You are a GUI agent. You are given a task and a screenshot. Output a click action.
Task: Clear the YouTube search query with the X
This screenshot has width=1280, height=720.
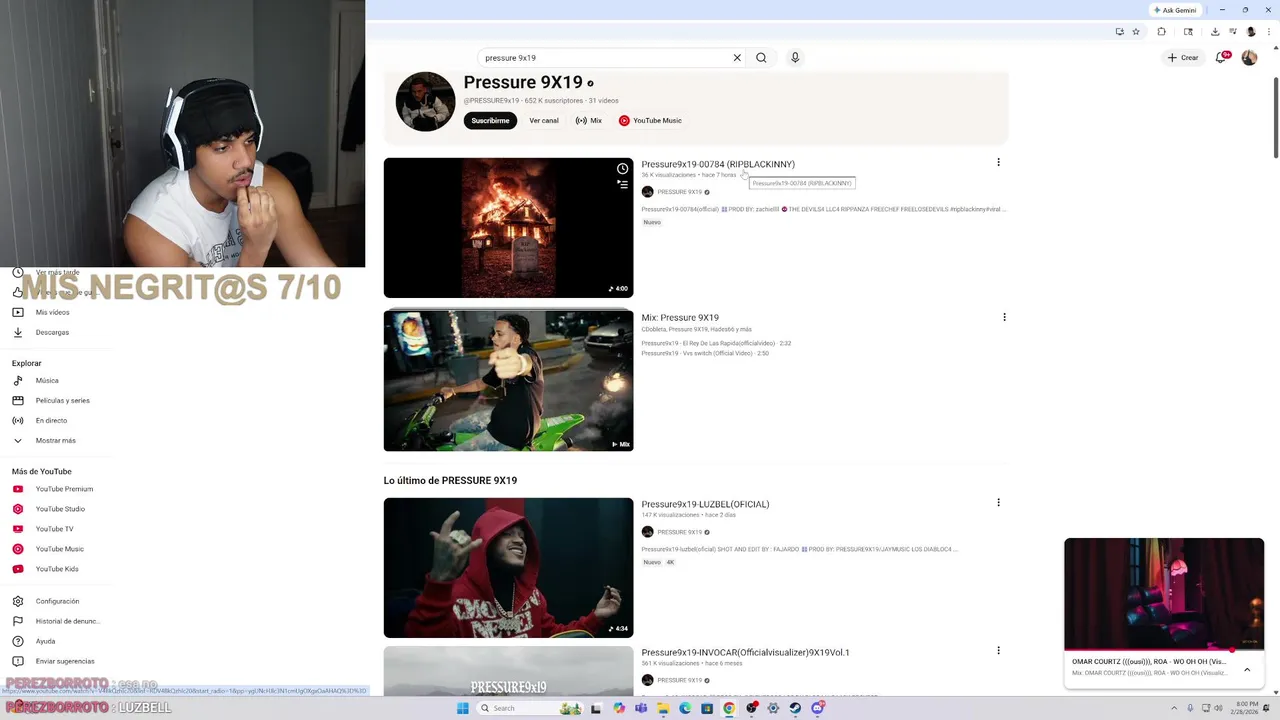click(737, 58)
